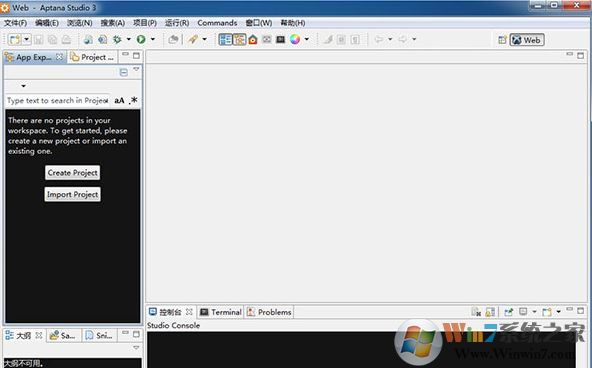Image resolution: width=592 pixels, height=368 pixels.
Task: Toggle the regular expression asterisk option
Action: click(x=134, y=100)
